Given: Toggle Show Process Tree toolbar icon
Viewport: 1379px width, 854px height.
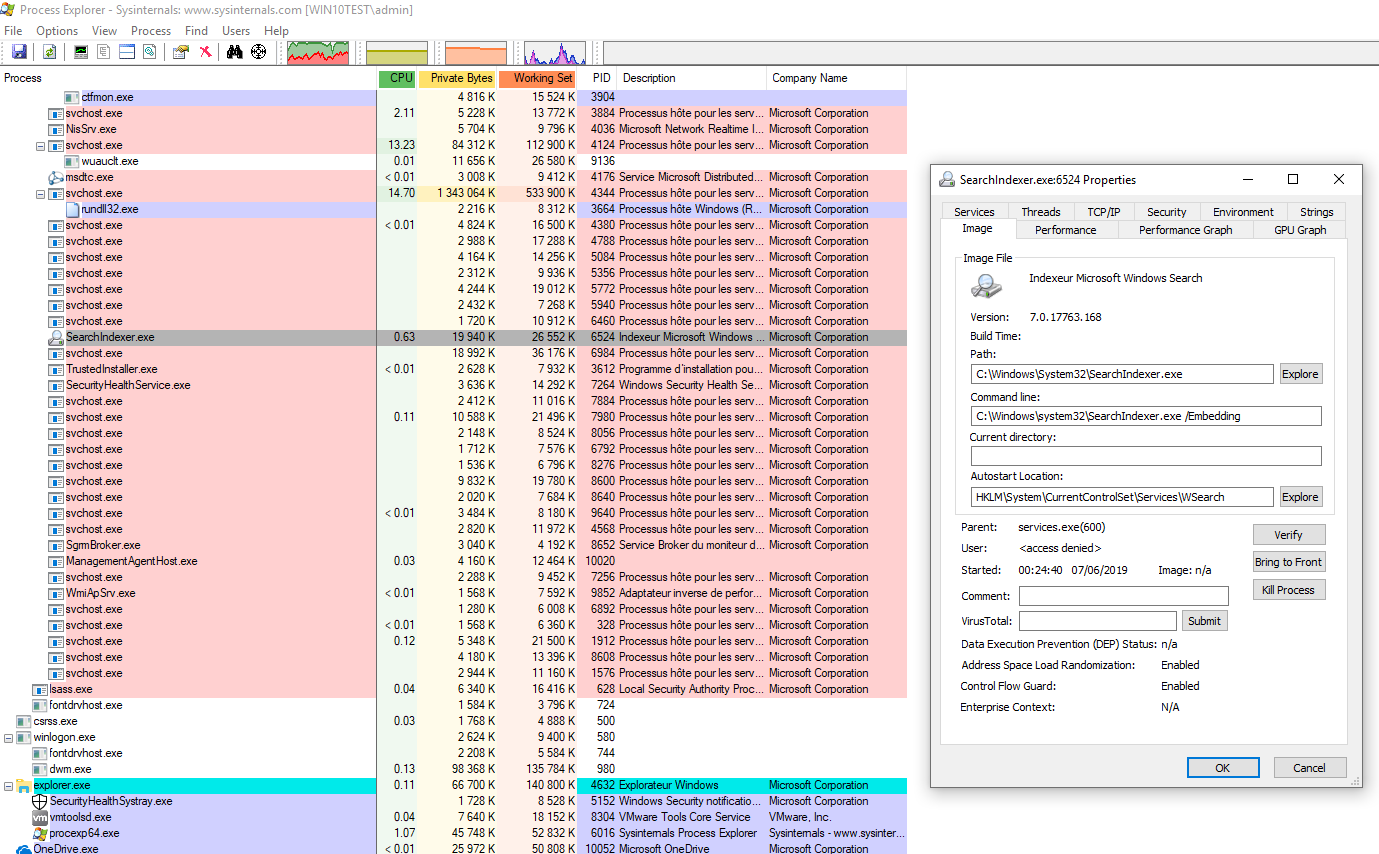Looking at the screenshot, I should [x=104, y=52].
